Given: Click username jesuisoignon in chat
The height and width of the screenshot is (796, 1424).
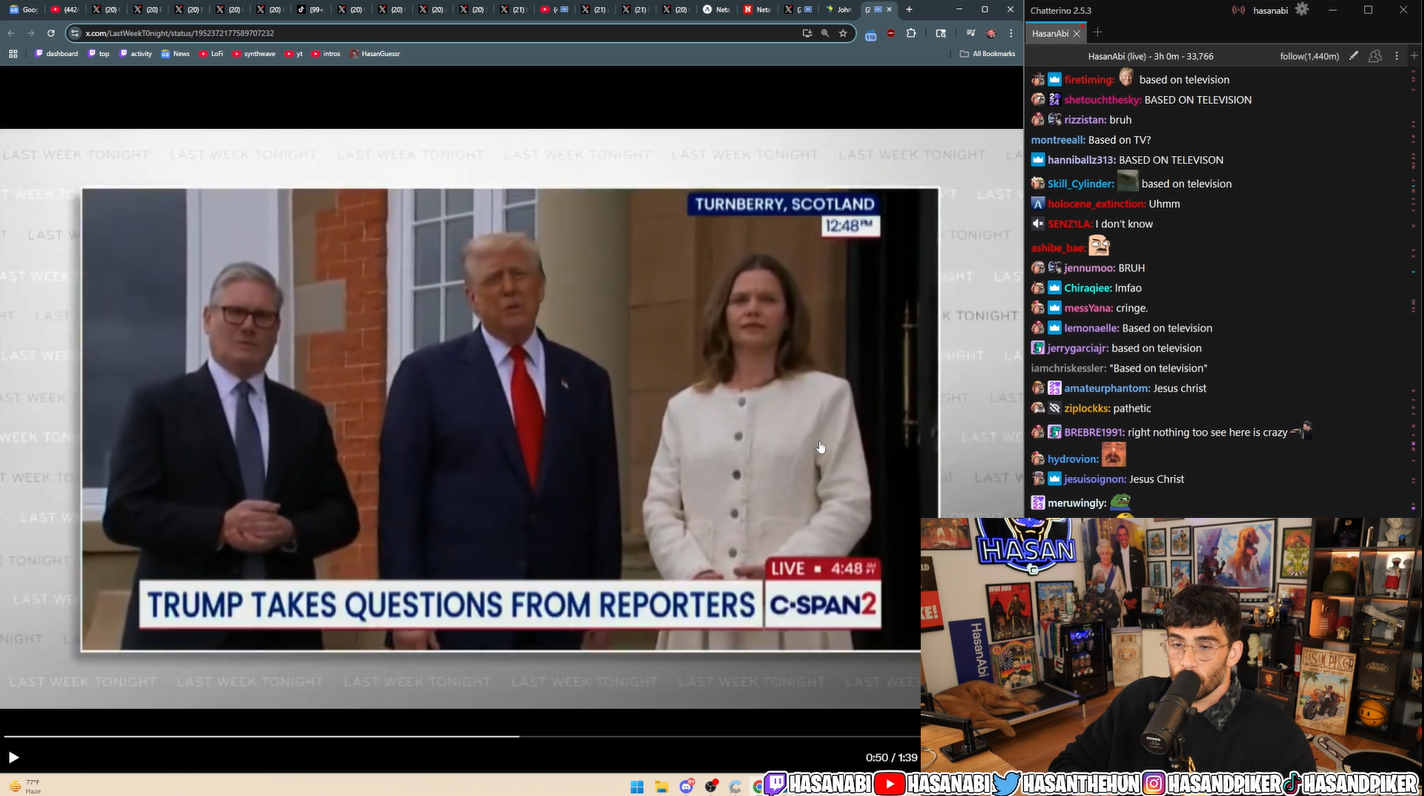Looking at the screenshot, I should click(x=1095, y=479).
